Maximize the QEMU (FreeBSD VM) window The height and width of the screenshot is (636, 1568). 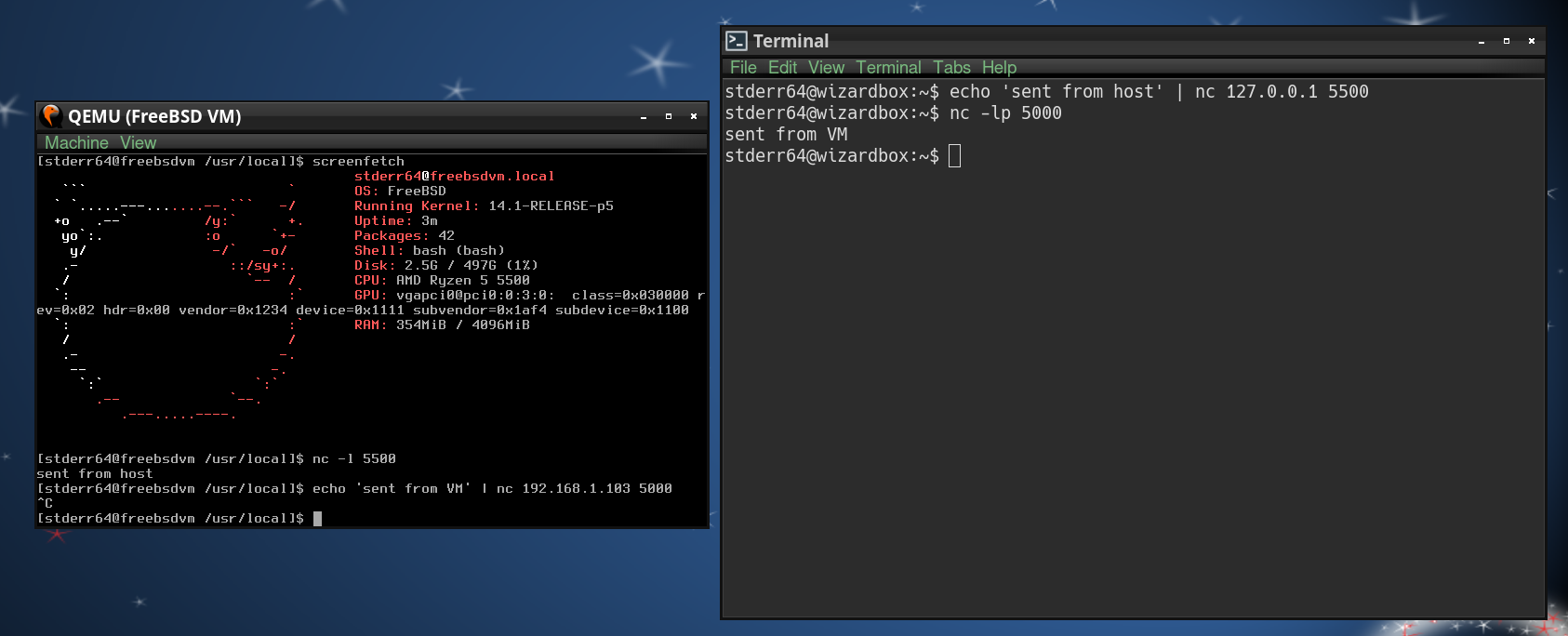[669, 116]
